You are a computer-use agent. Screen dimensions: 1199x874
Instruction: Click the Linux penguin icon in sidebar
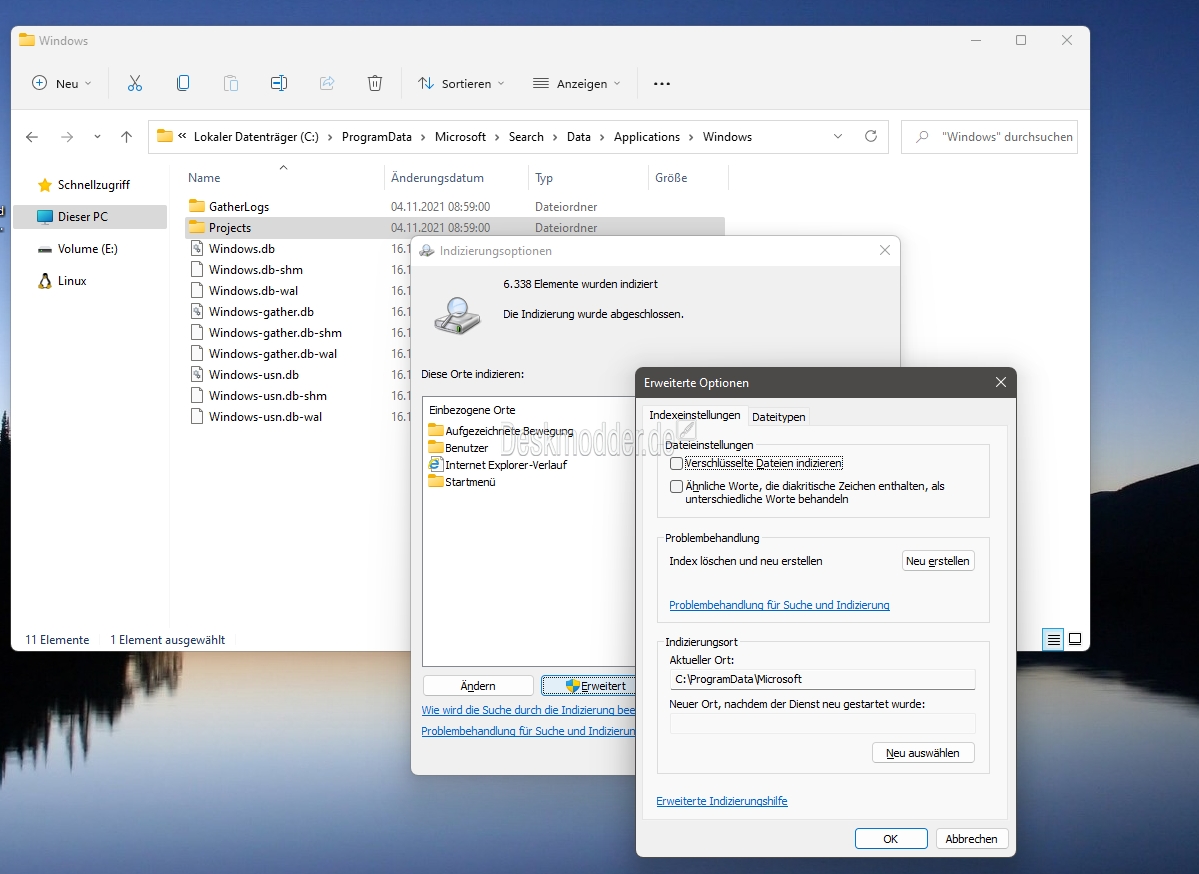(x=45, y=281)
